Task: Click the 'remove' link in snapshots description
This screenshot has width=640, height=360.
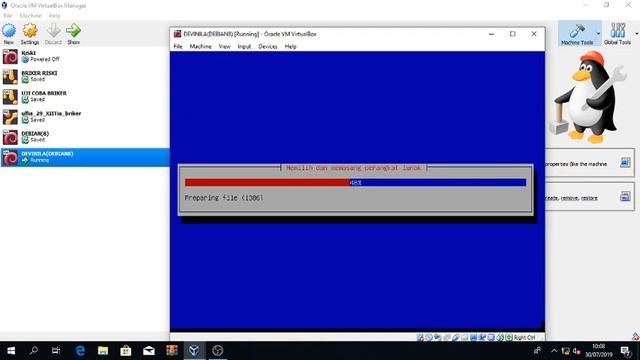Action: pos(569,198)
